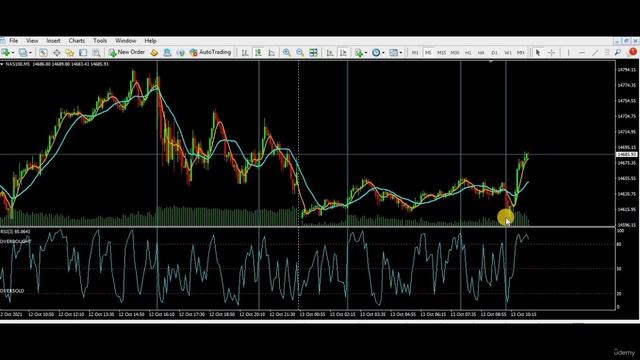Viewport: 640px width, 360px height.
Task: Open the search magnifier icon
Action: click(x=618, y=53)
